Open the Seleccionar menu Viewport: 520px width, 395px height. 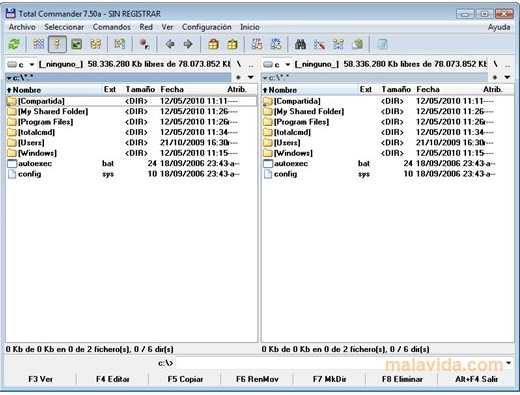(64, 27)
